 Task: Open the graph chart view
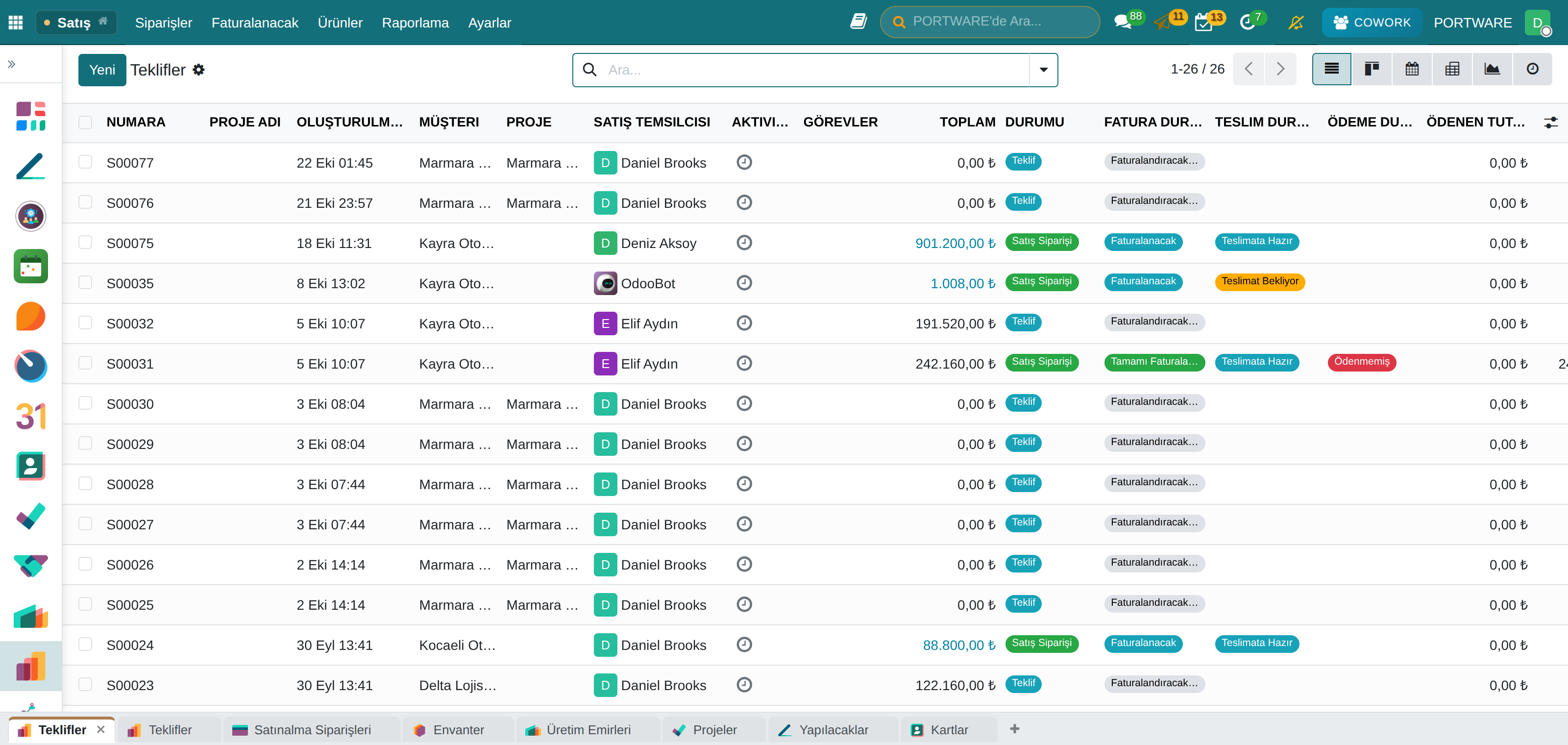click(x=1492, y=70)
